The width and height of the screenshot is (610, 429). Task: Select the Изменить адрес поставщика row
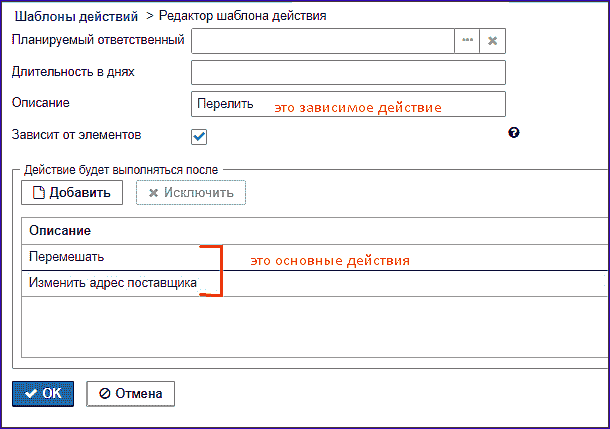[314, 283]
